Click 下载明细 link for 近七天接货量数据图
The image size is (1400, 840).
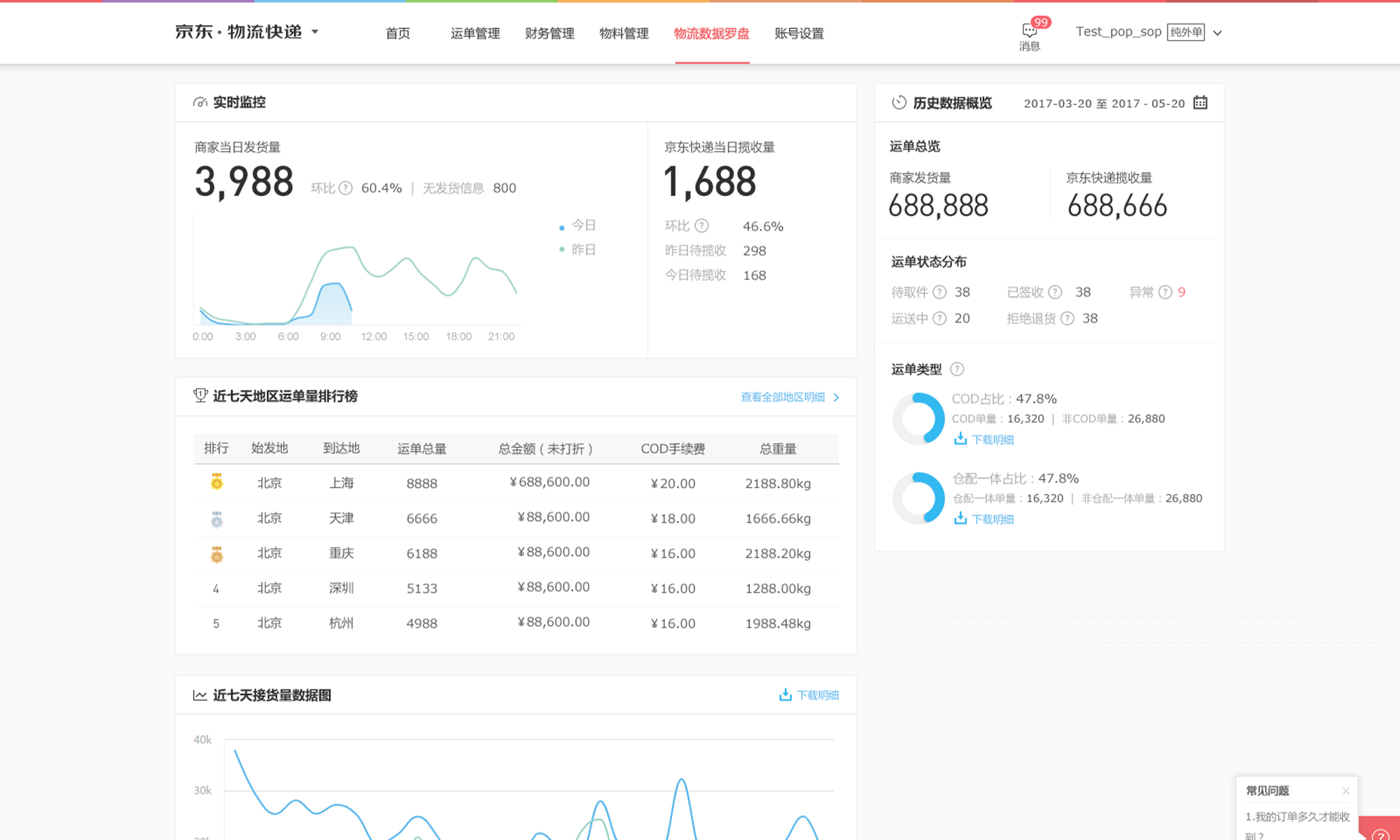click(x=818, y=695)
